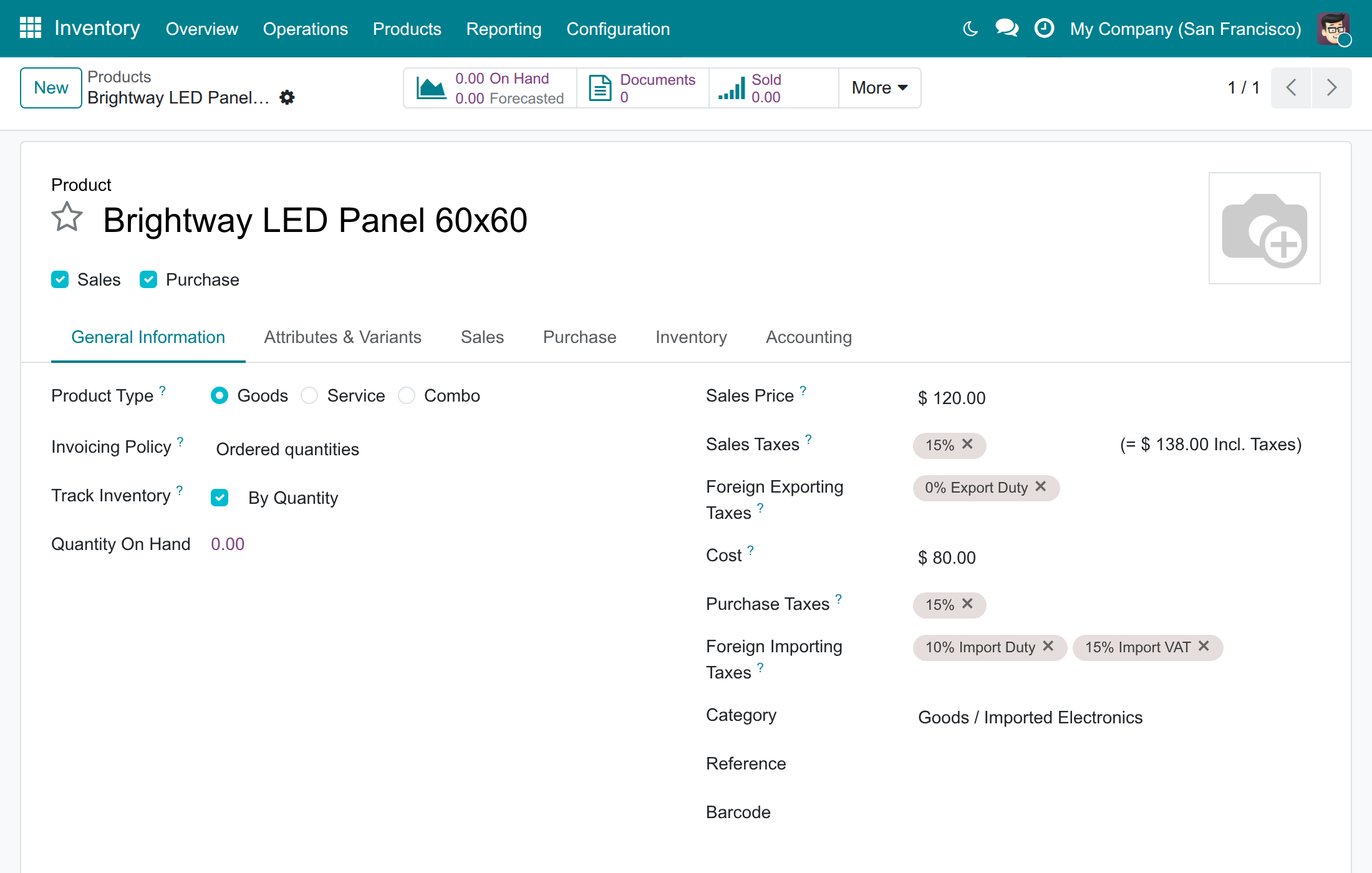This screenshot has height=873, width=1372.
Task: Remove the 15% Sales Taxes tag
Action: [x=967, y=444]
